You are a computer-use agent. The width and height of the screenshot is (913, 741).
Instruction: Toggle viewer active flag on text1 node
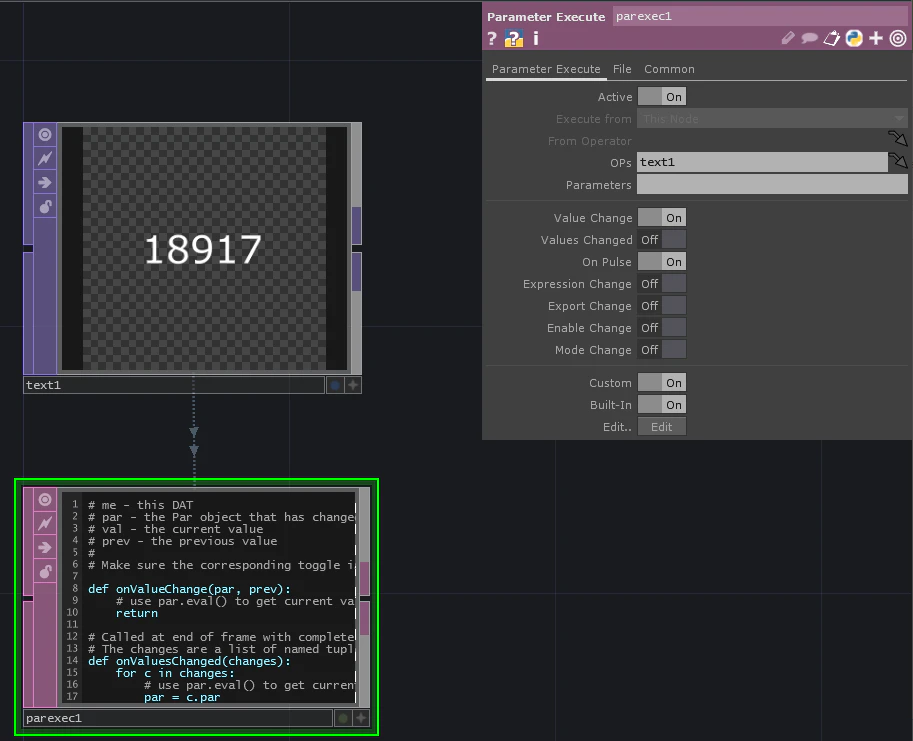click(x=45, y=135)
